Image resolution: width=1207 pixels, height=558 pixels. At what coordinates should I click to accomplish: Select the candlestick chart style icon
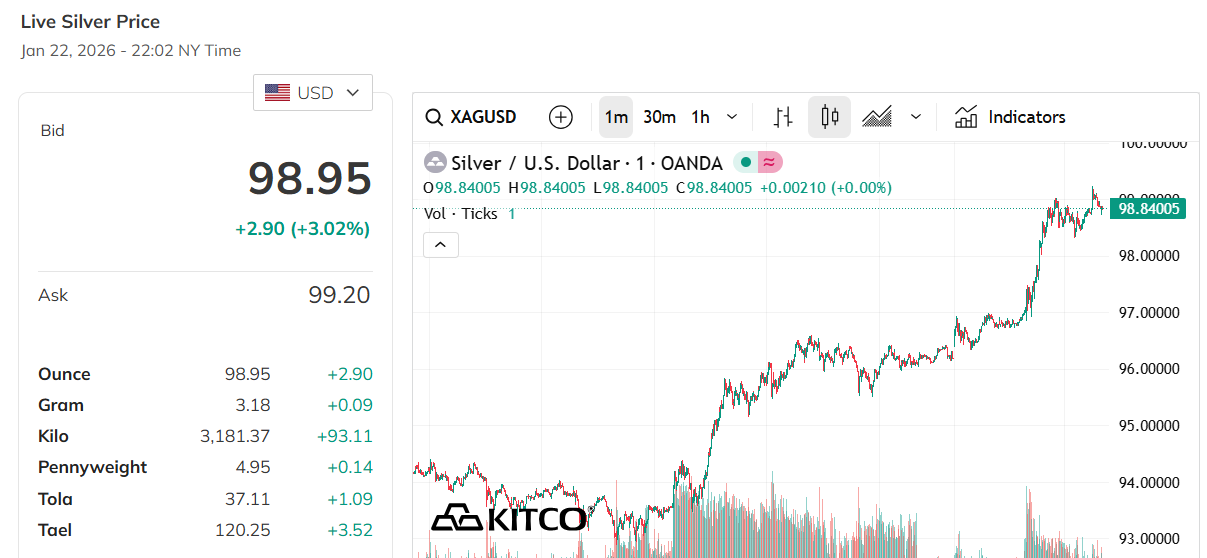point(829,117)
